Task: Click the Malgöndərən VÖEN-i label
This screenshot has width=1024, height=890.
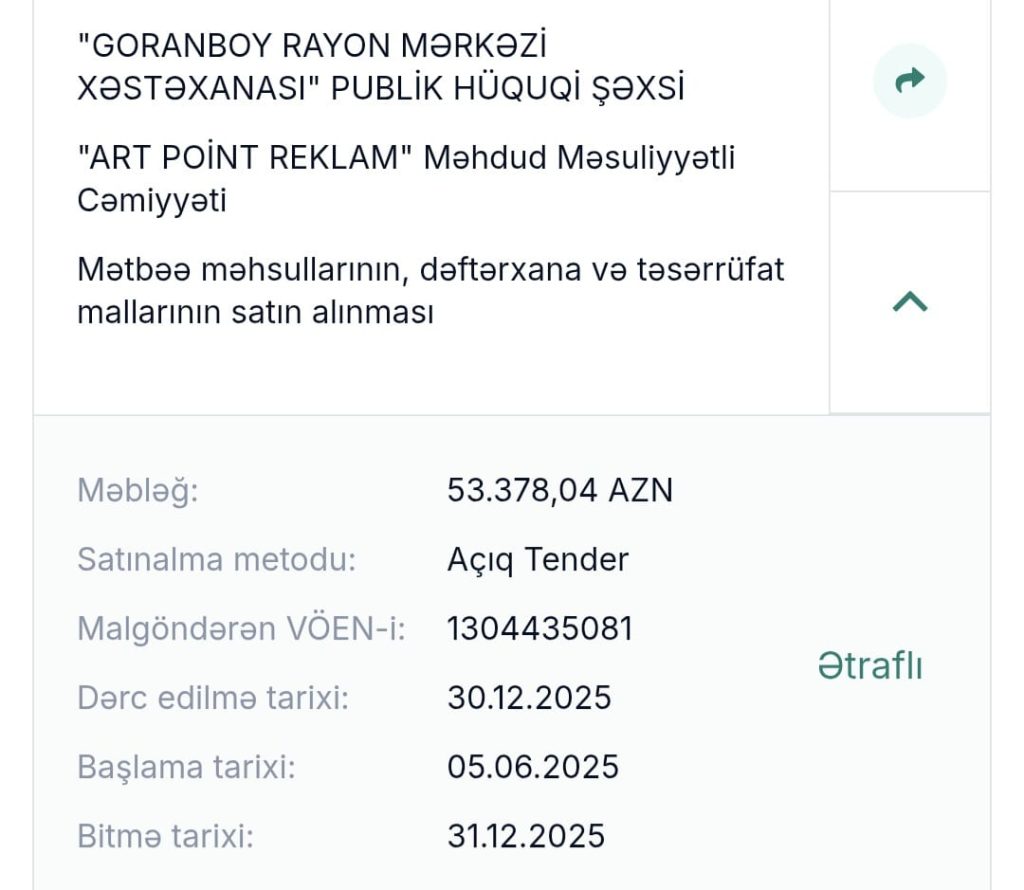Action: tap(241, 629)
